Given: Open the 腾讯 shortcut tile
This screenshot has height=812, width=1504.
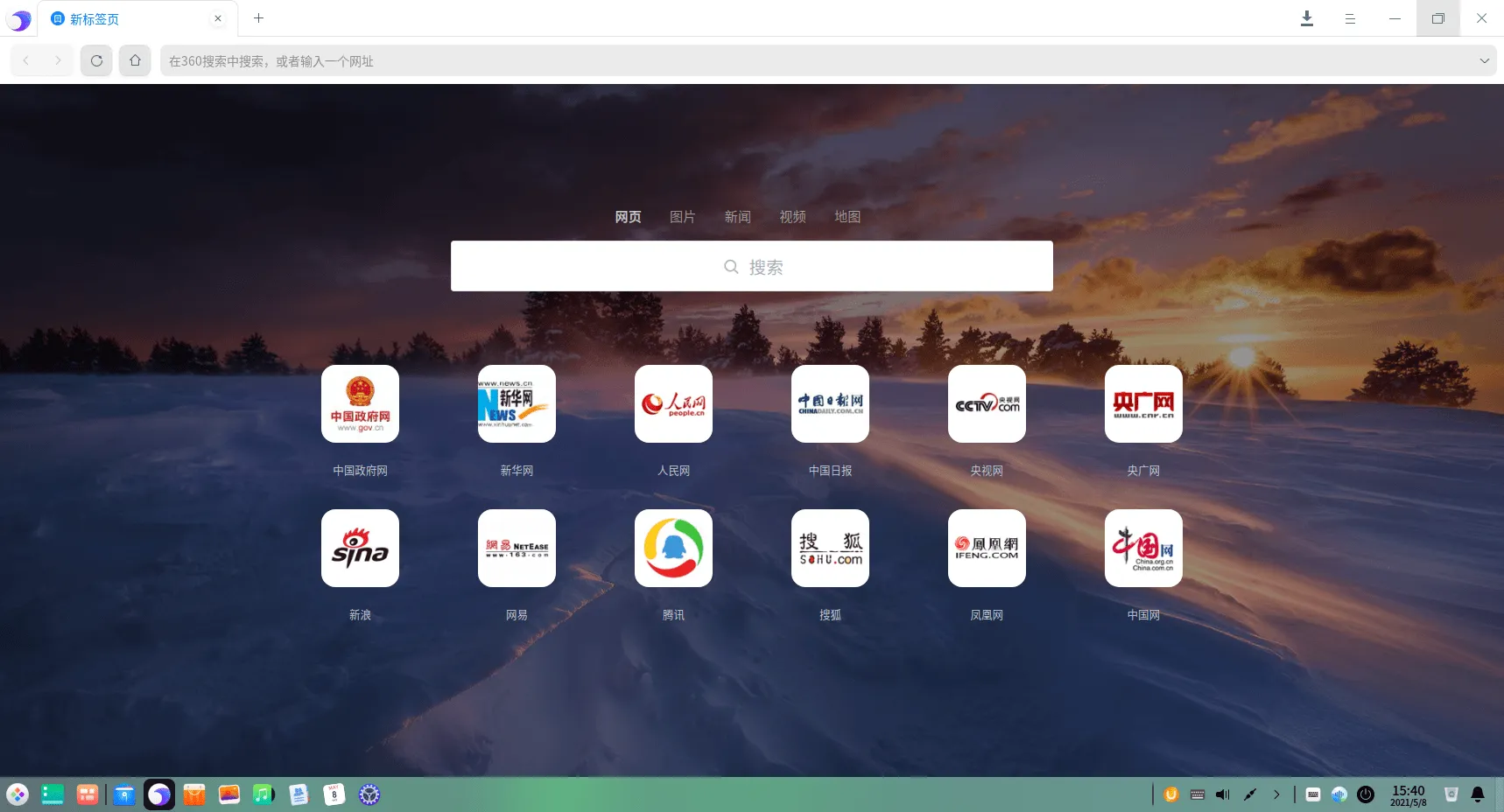Looking at the screenshot, I should (673, 548).
